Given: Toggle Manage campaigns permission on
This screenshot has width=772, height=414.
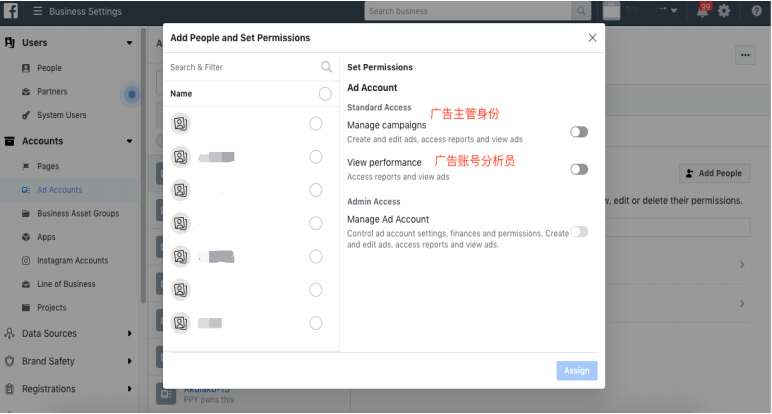Looking at the screenshot, I should coord(579,132).
